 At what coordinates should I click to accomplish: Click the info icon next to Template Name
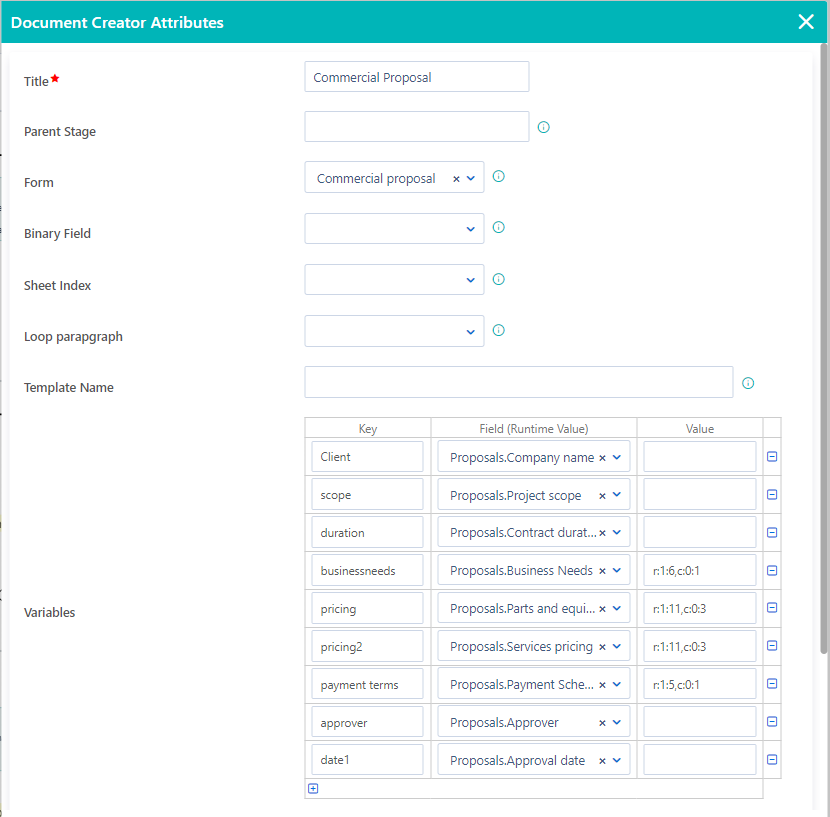point(747,383)
